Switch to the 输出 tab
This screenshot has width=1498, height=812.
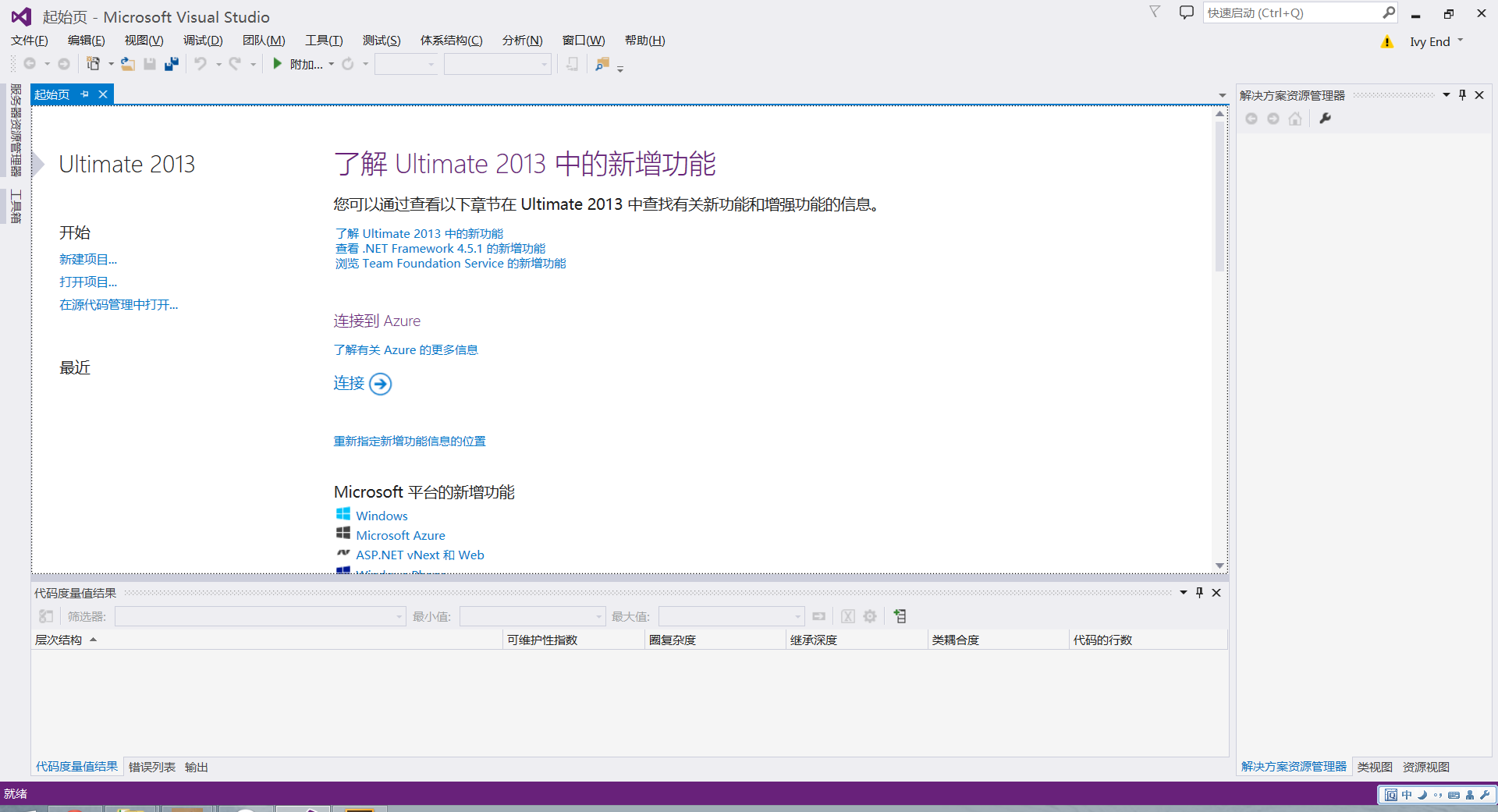click(197, 768)
